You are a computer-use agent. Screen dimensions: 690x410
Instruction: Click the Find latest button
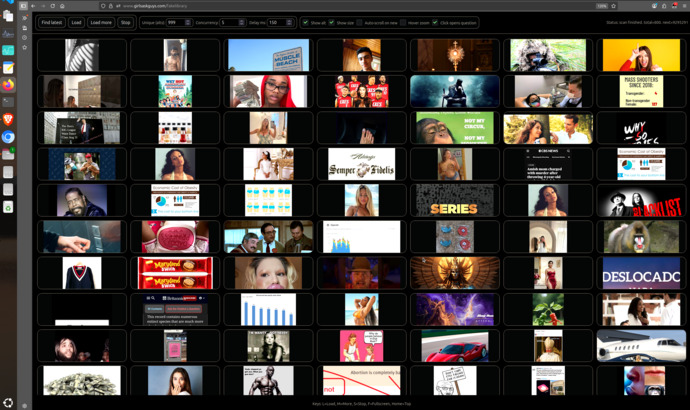click(51, 22)
